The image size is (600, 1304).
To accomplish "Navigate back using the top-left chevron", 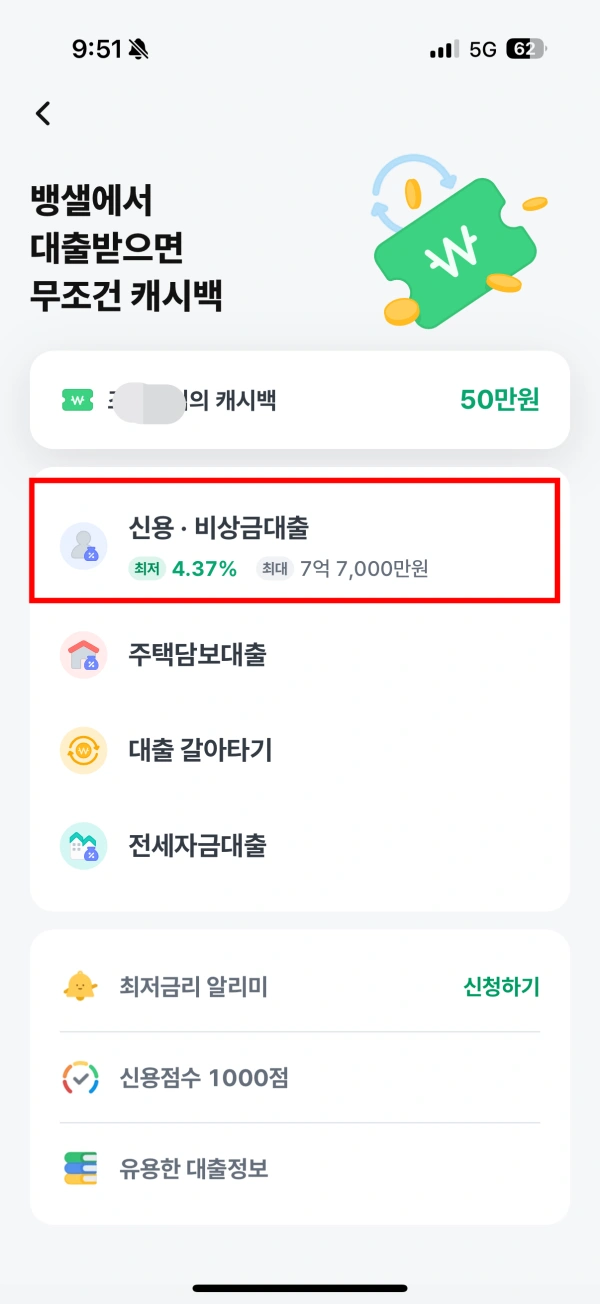I will tap(42, 113).
